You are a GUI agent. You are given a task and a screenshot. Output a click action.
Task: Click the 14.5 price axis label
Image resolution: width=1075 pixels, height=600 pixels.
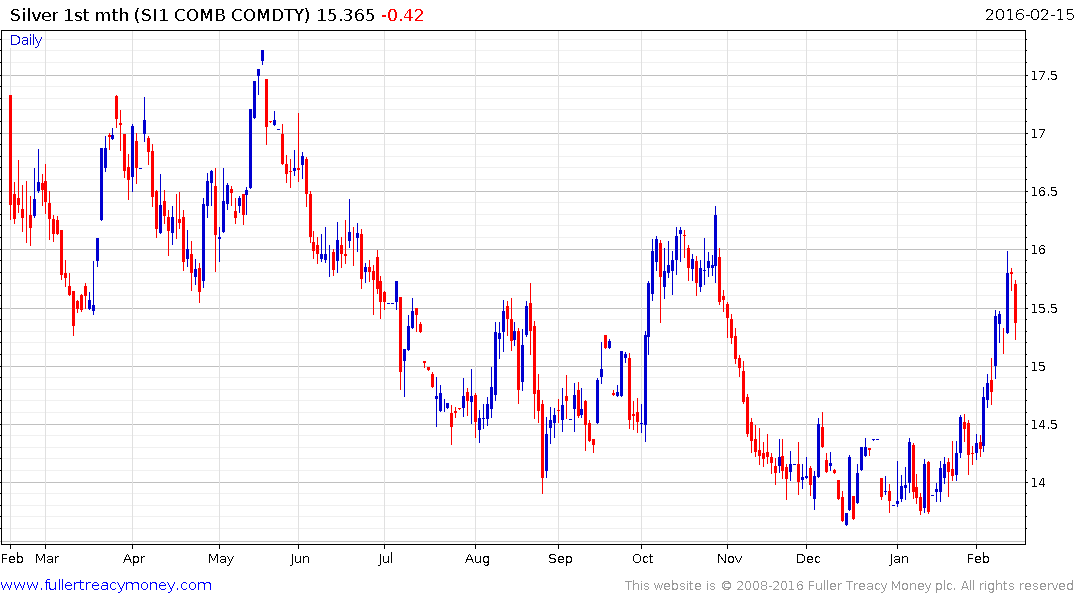[x=1044, y=425]
